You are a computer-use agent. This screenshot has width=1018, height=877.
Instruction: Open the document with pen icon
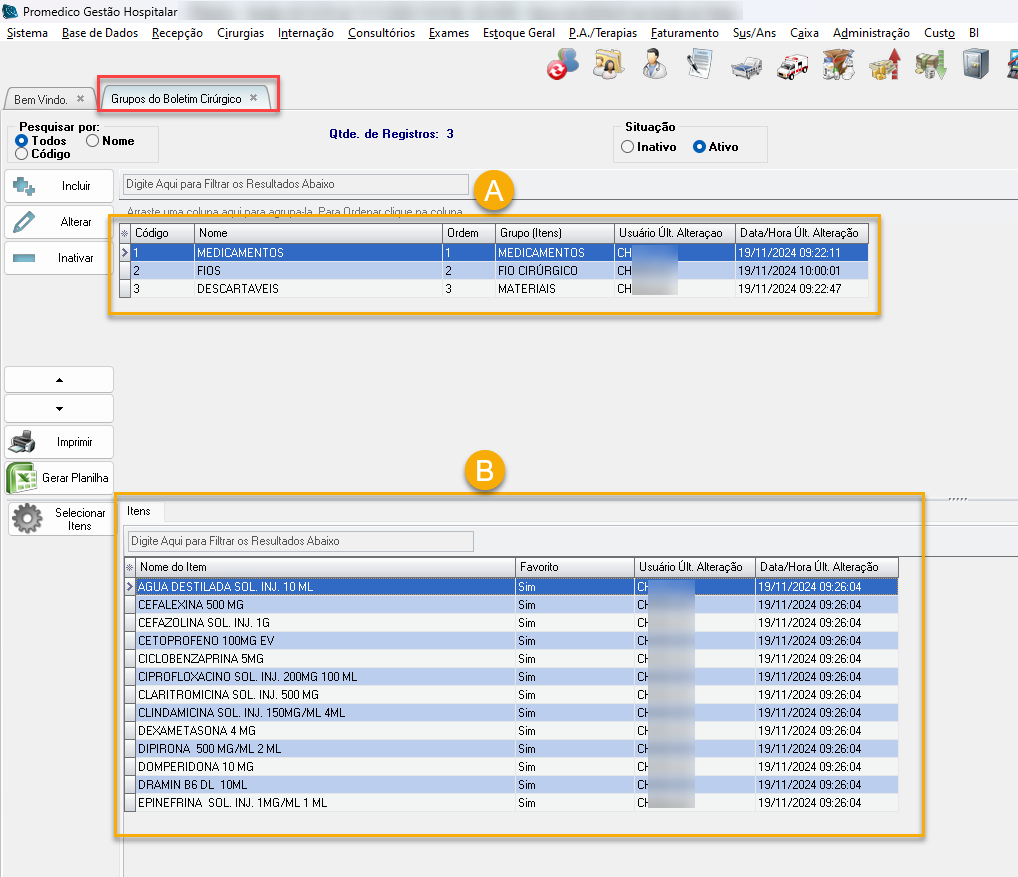click(700, 65)
